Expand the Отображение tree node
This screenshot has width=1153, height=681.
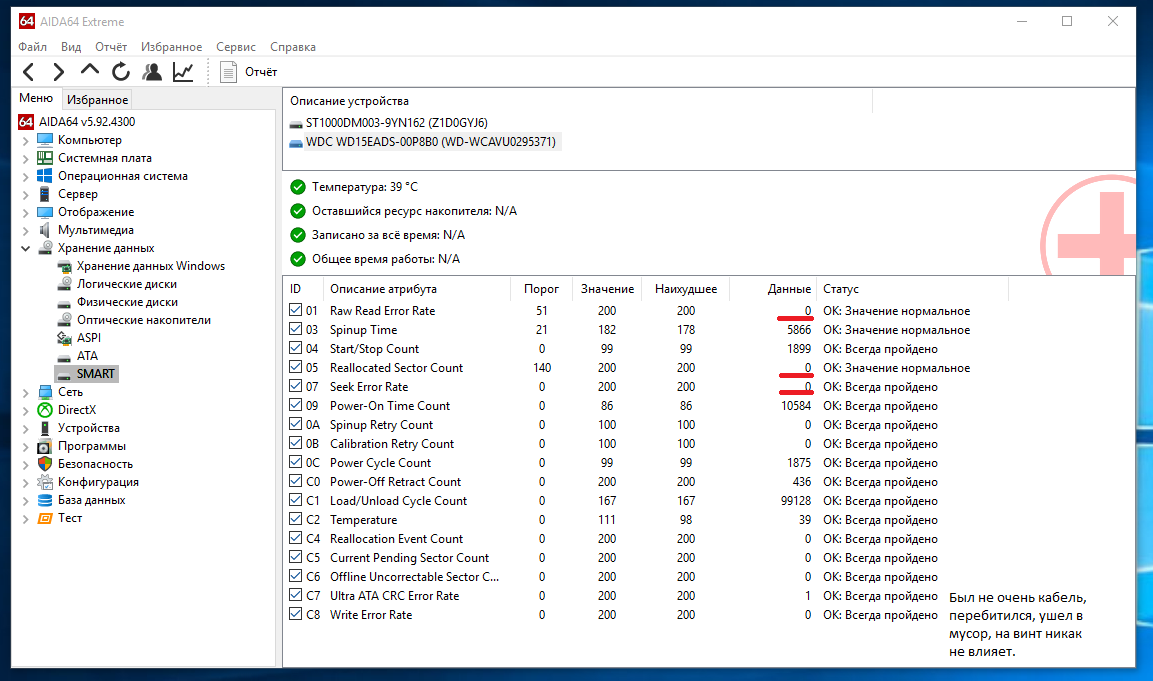[x=26, y=213]
